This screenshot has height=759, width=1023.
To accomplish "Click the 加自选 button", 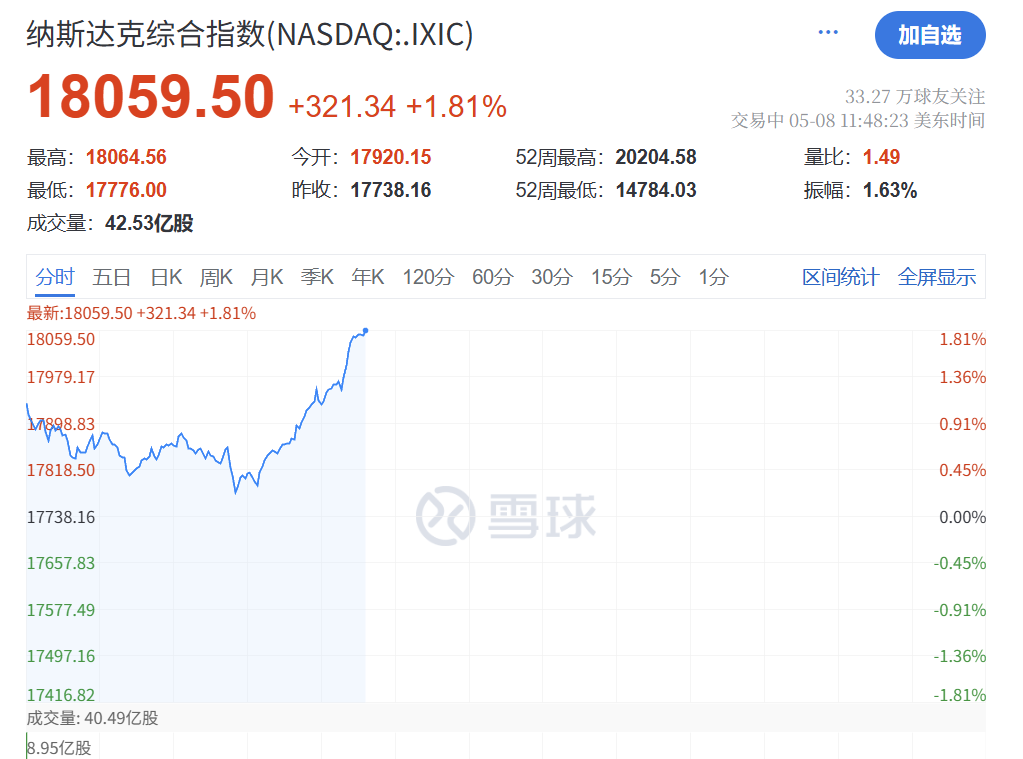I will click(x=930, y=35).
